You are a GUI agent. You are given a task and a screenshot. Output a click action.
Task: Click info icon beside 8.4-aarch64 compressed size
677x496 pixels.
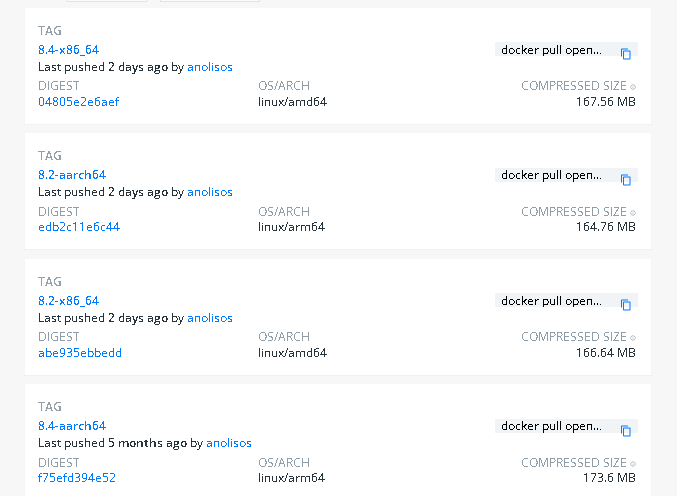pos(633,464)
